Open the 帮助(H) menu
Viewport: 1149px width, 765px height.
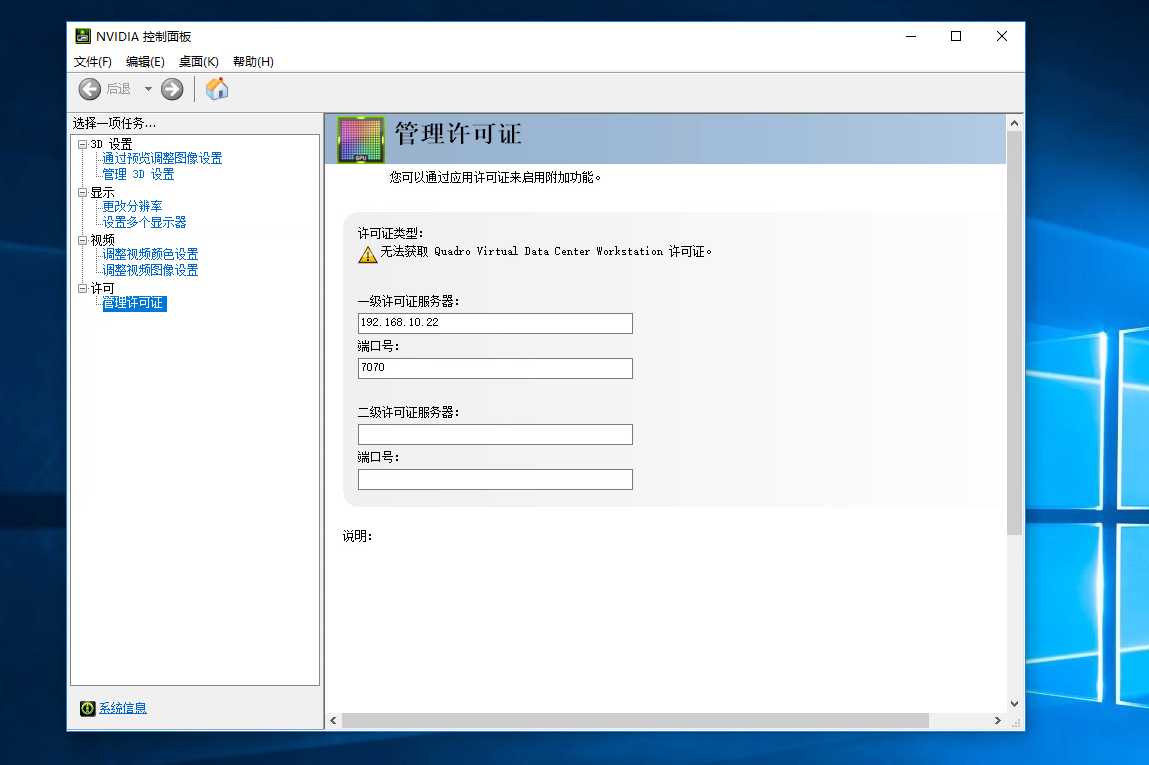(253, 62)
